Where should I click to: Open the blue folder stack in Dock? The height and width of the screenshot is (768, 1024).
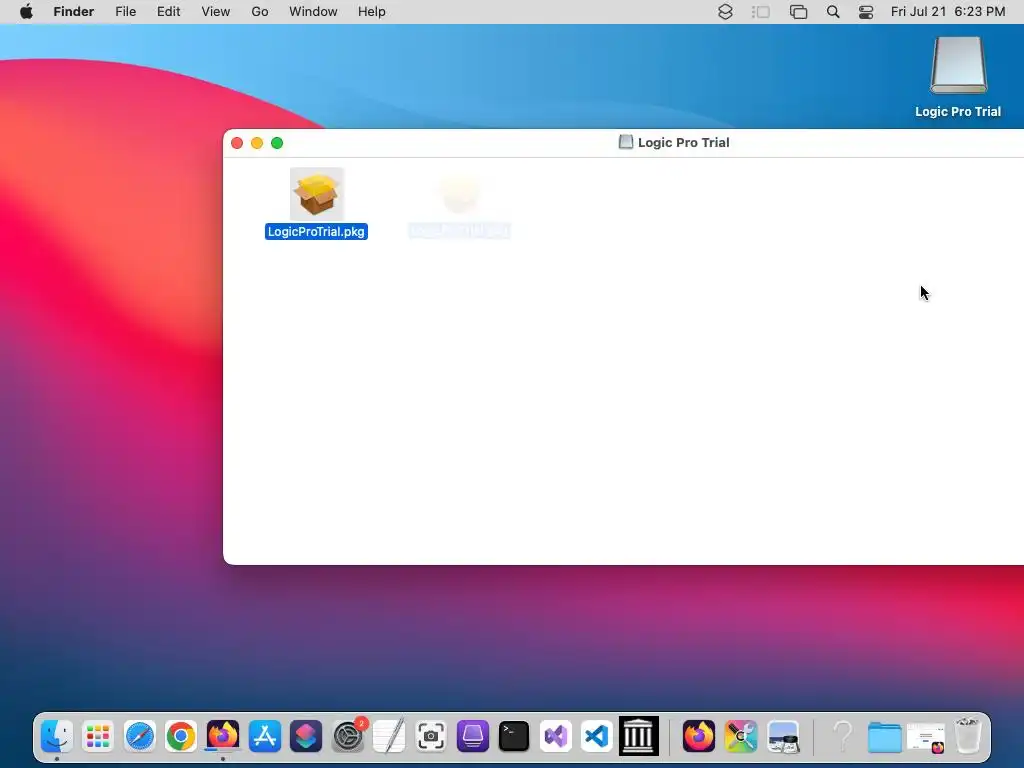click(x=884, y=738)
